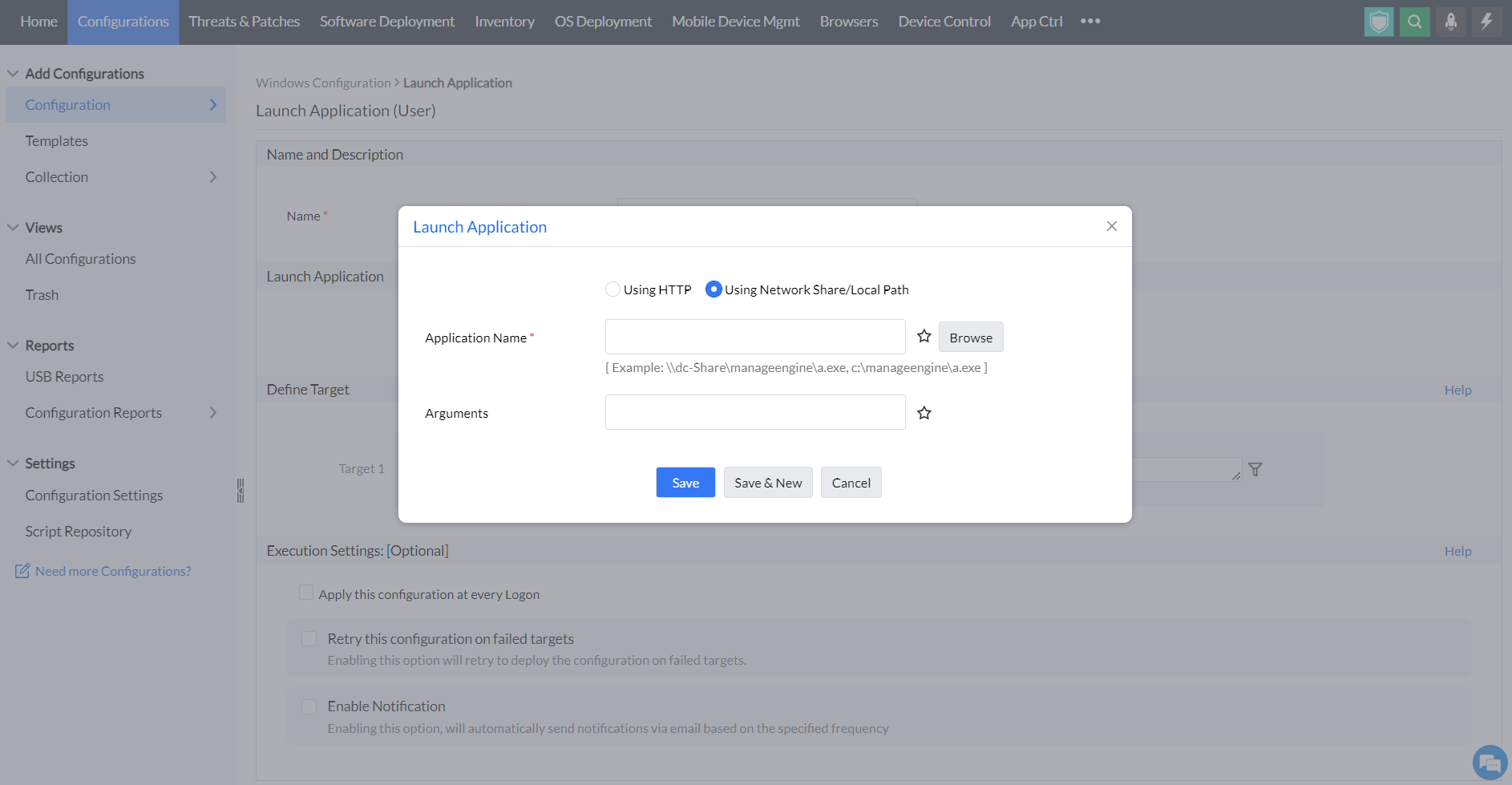1512x785 pixels.
Task: Click the Application Name input field
Action: (x=755, y=337)
